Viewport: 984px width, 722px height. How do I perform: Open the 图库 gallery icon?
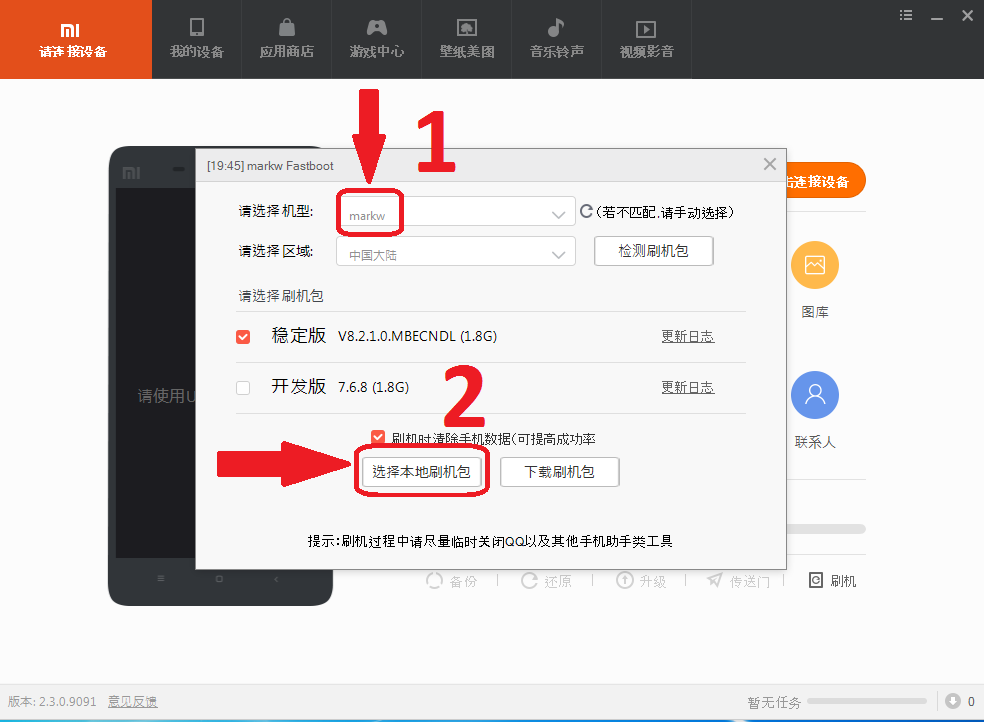click(x=814, y=265)
